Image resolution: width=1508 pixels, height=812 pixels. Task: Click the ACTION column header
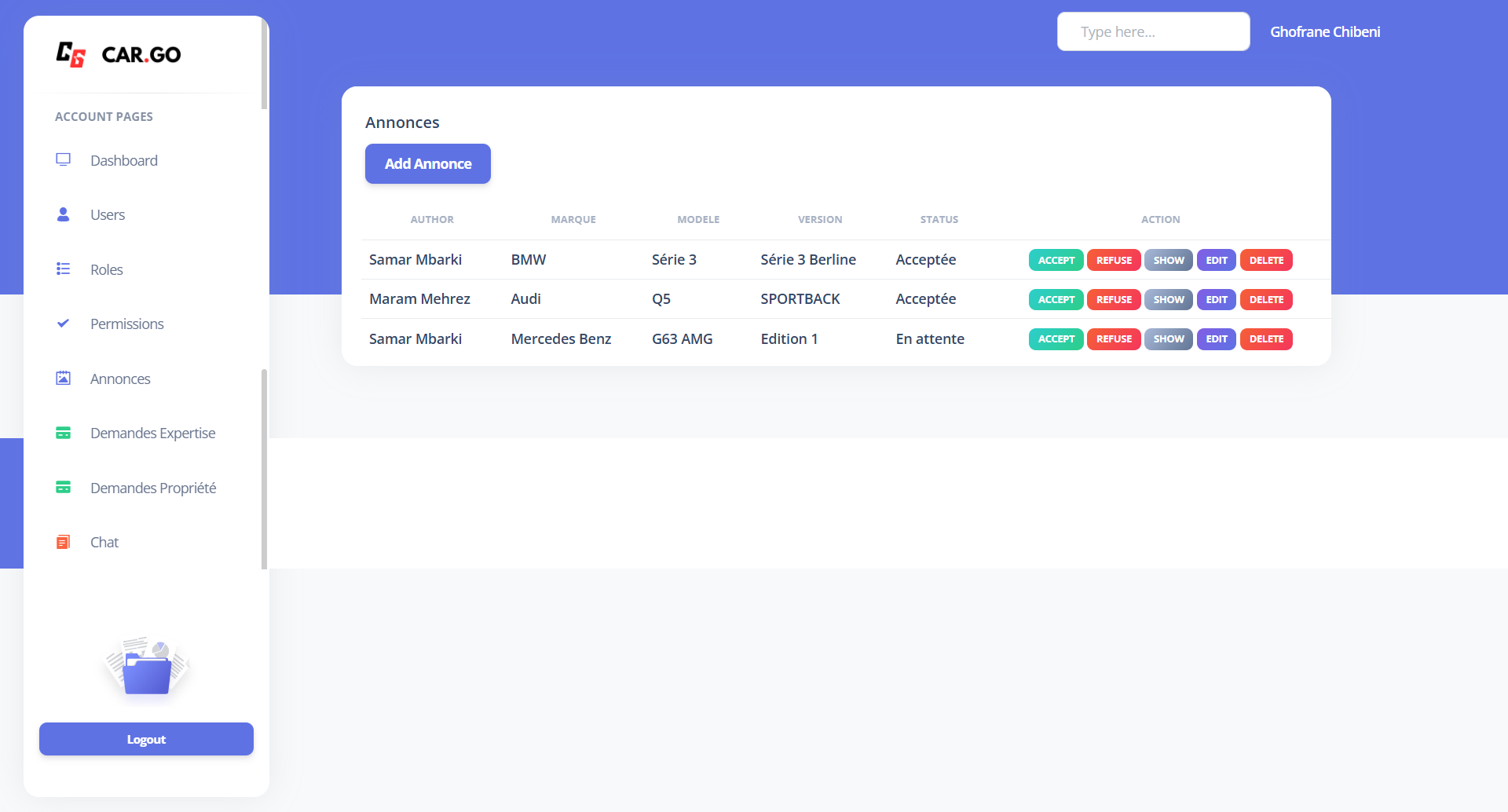1161,219
